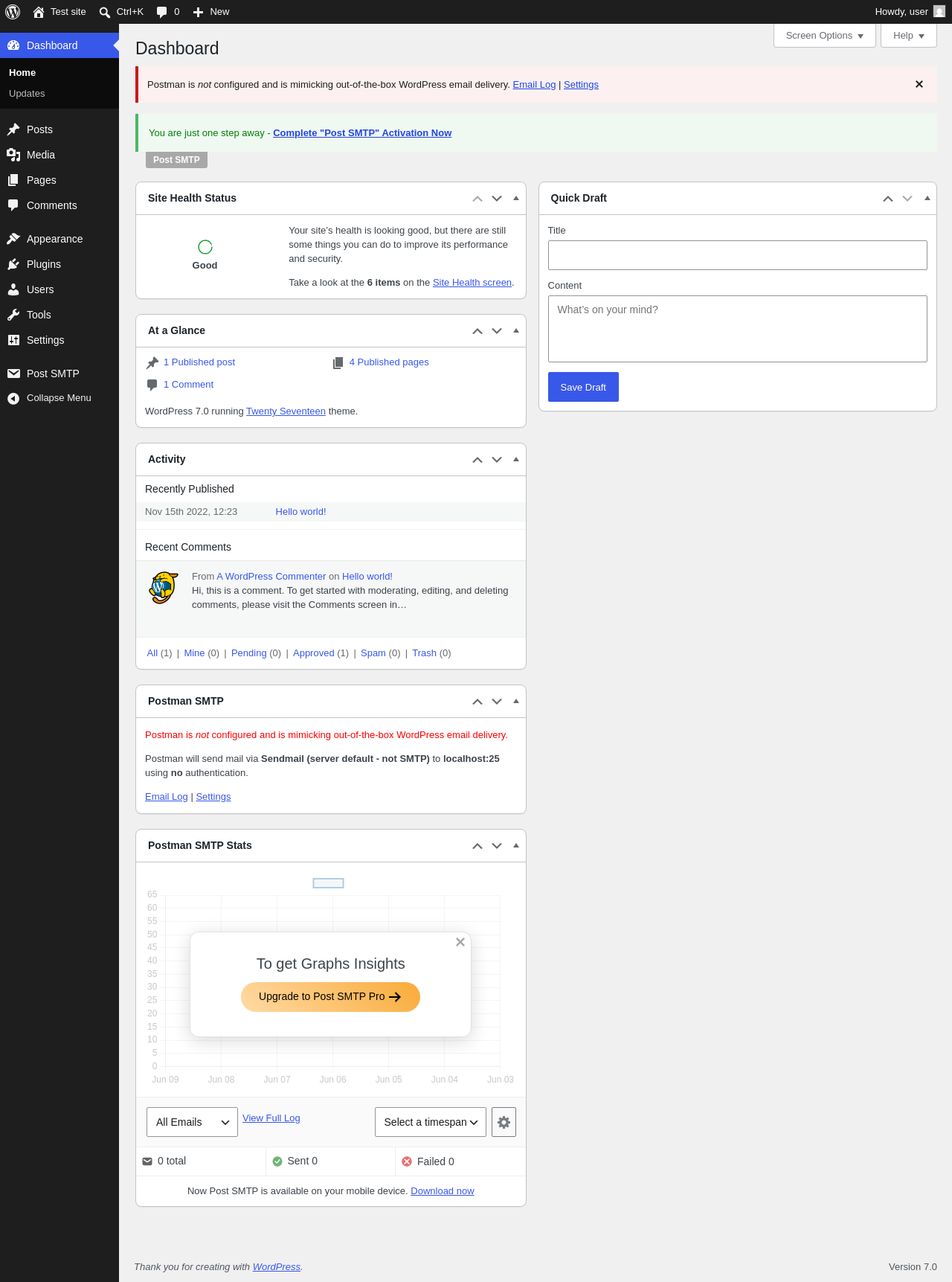Image resolution: width=952 pixels, height=1282 pixels.
Task: Move Site Health Status widget down
Action: 497,199
